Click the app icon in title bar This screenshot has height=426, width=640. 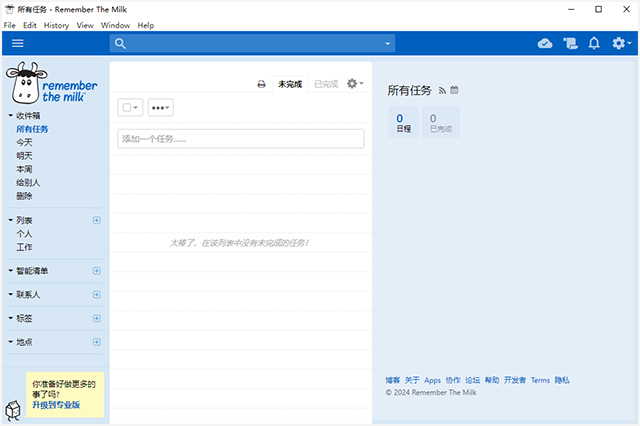(9, 9)
